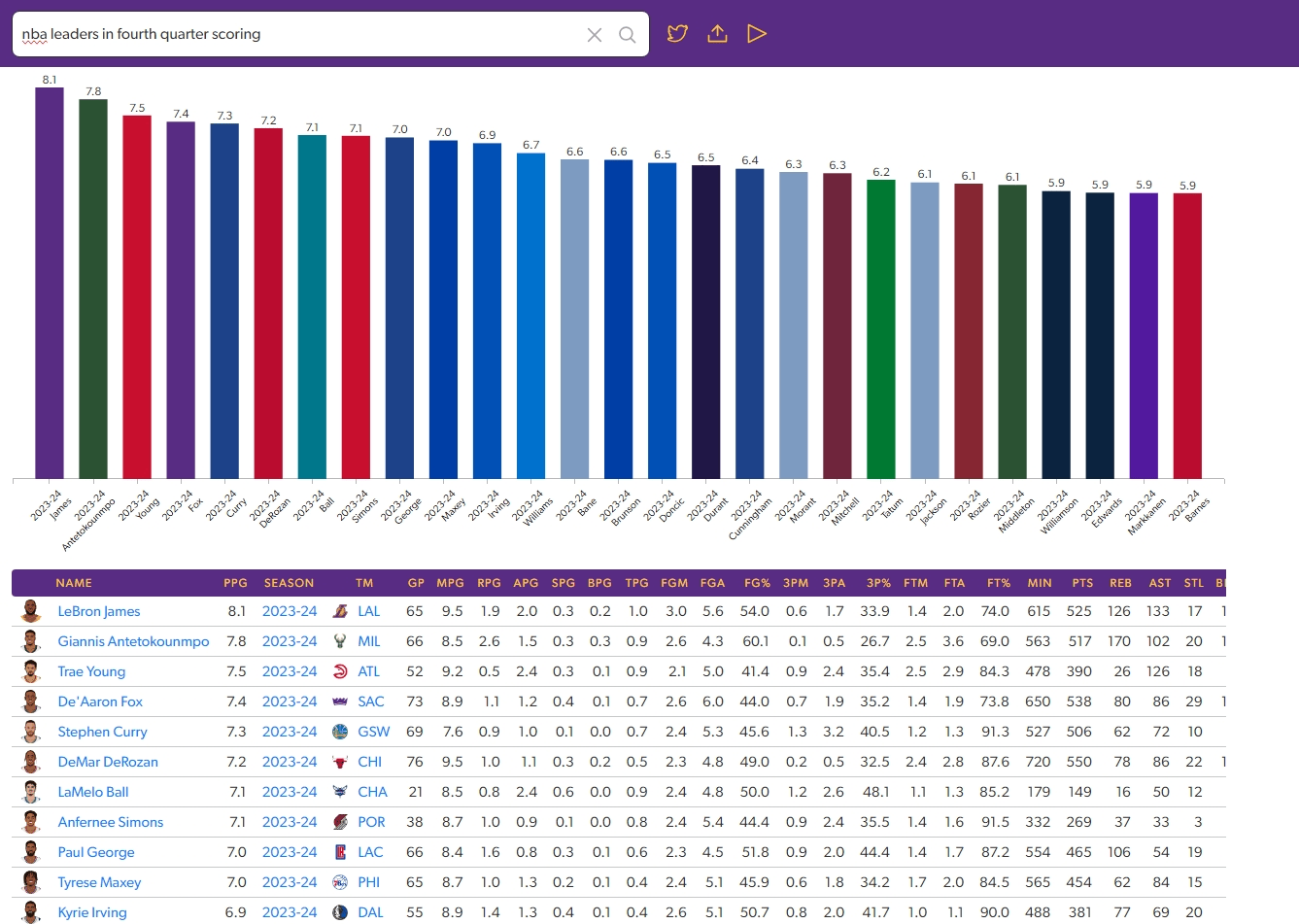Click Tatum's green 6.2 bar
1299x924 pixels.
click(881, 329)
